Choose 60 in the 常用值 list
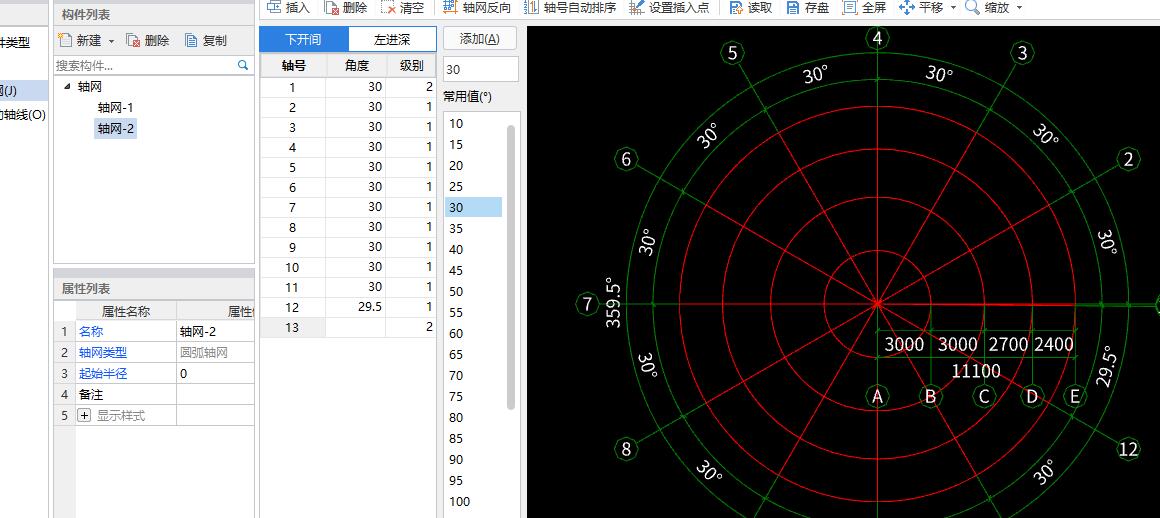The width and height of the screenshot is (1160, 518). point(473,333)
